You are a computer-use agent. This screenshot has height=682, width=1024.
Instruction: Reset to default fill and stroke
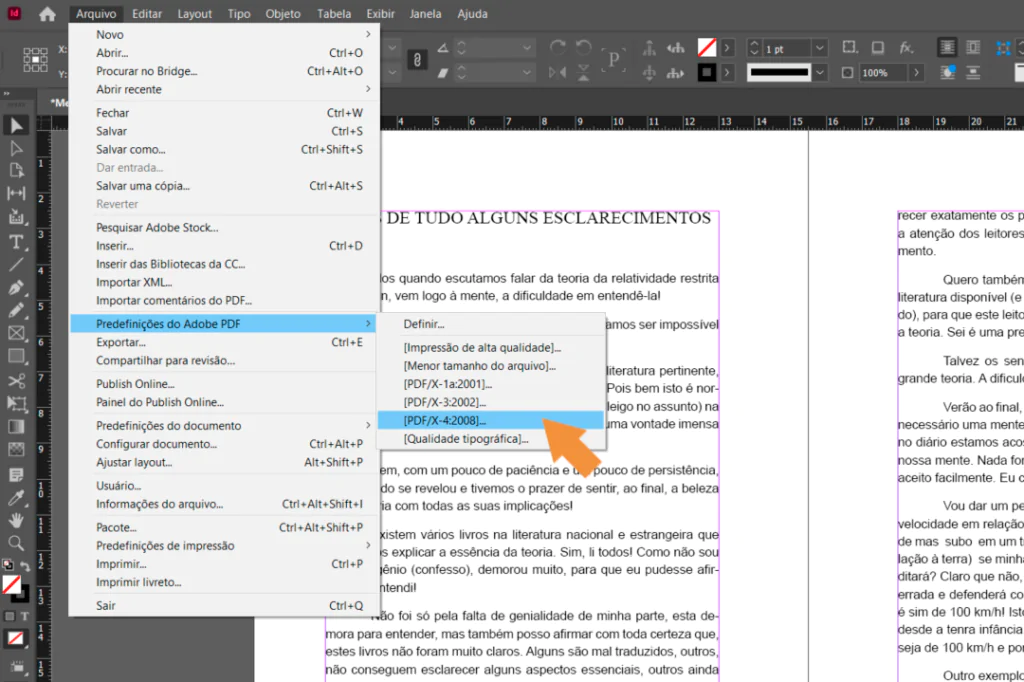[8, 564]
